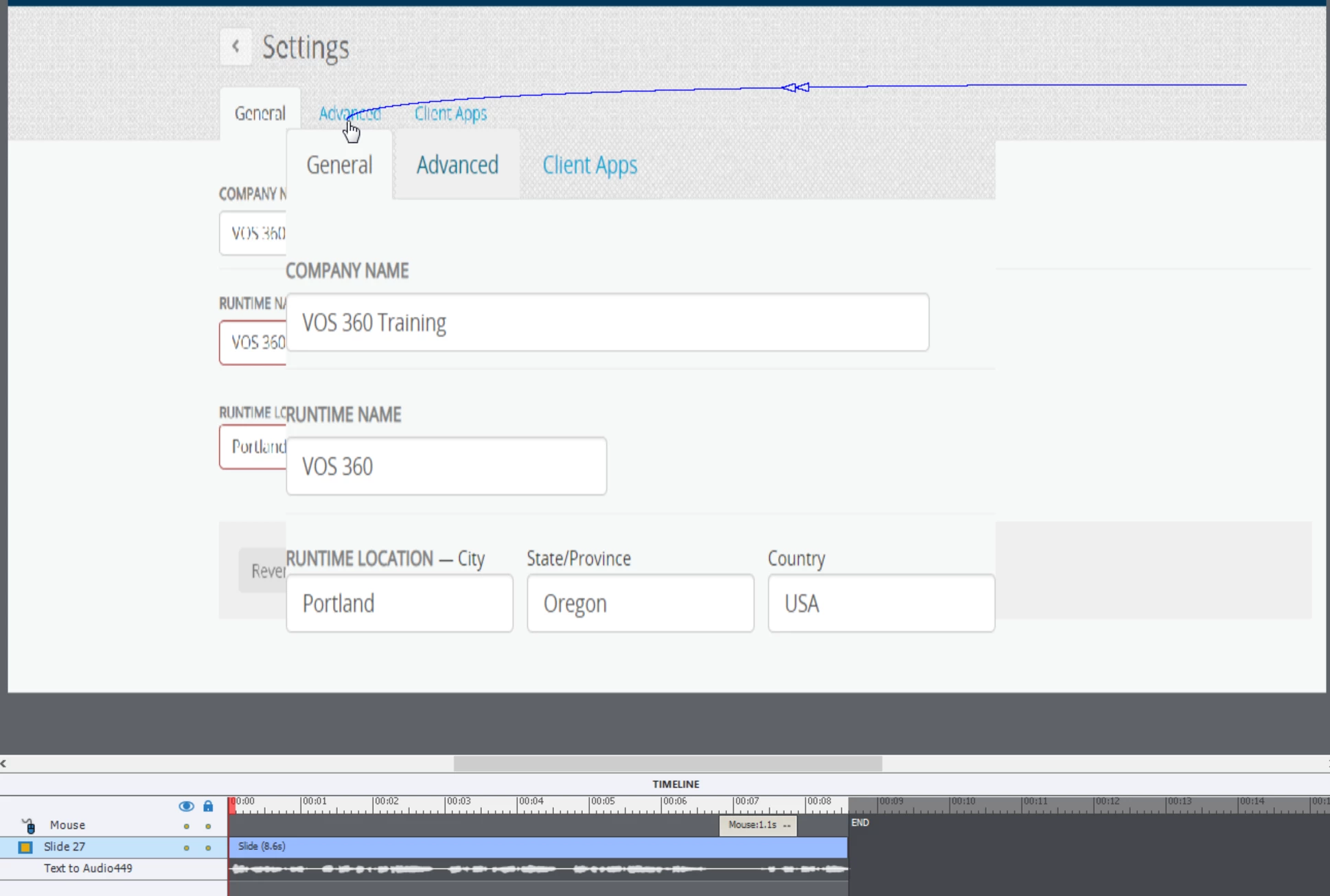This screenshot has height=896, width=1330.
Task: Click the 00:05 mark on the timeline ruler
Action: pyautogui.click(x=603, y=801)
